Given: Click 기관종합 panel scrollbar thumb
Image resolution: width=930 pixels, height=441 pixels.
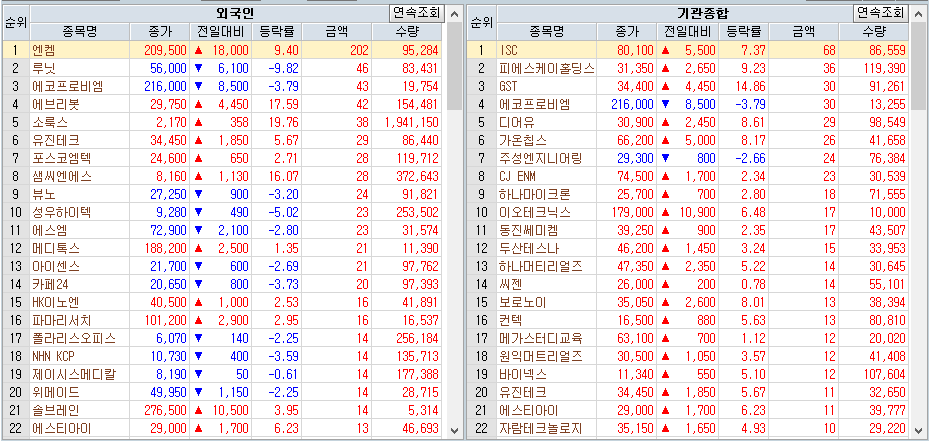Looking at the screenshot, I should click(919, 66).
